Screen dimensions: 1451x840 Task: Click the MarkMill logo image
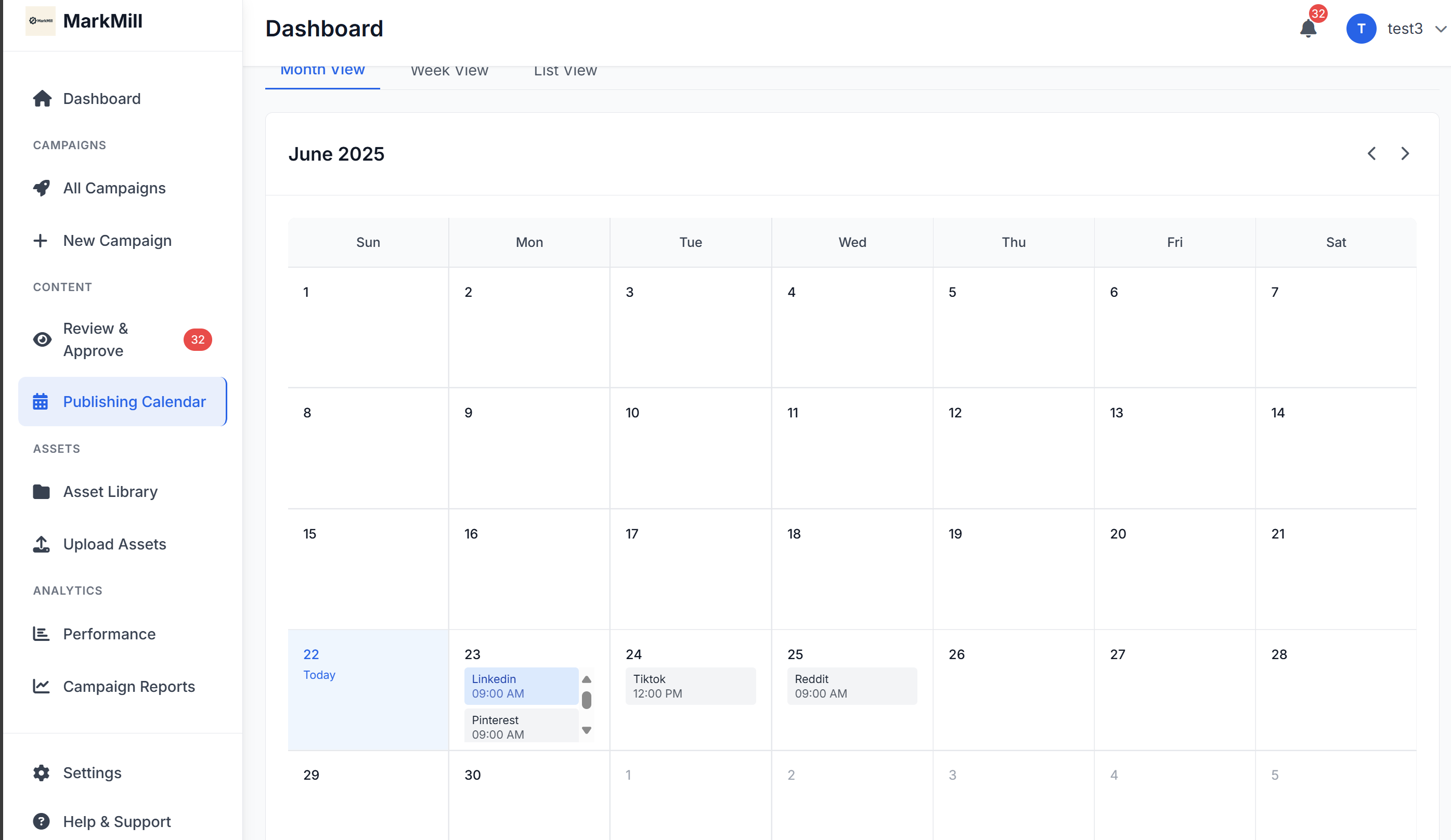tap(41, 21)
